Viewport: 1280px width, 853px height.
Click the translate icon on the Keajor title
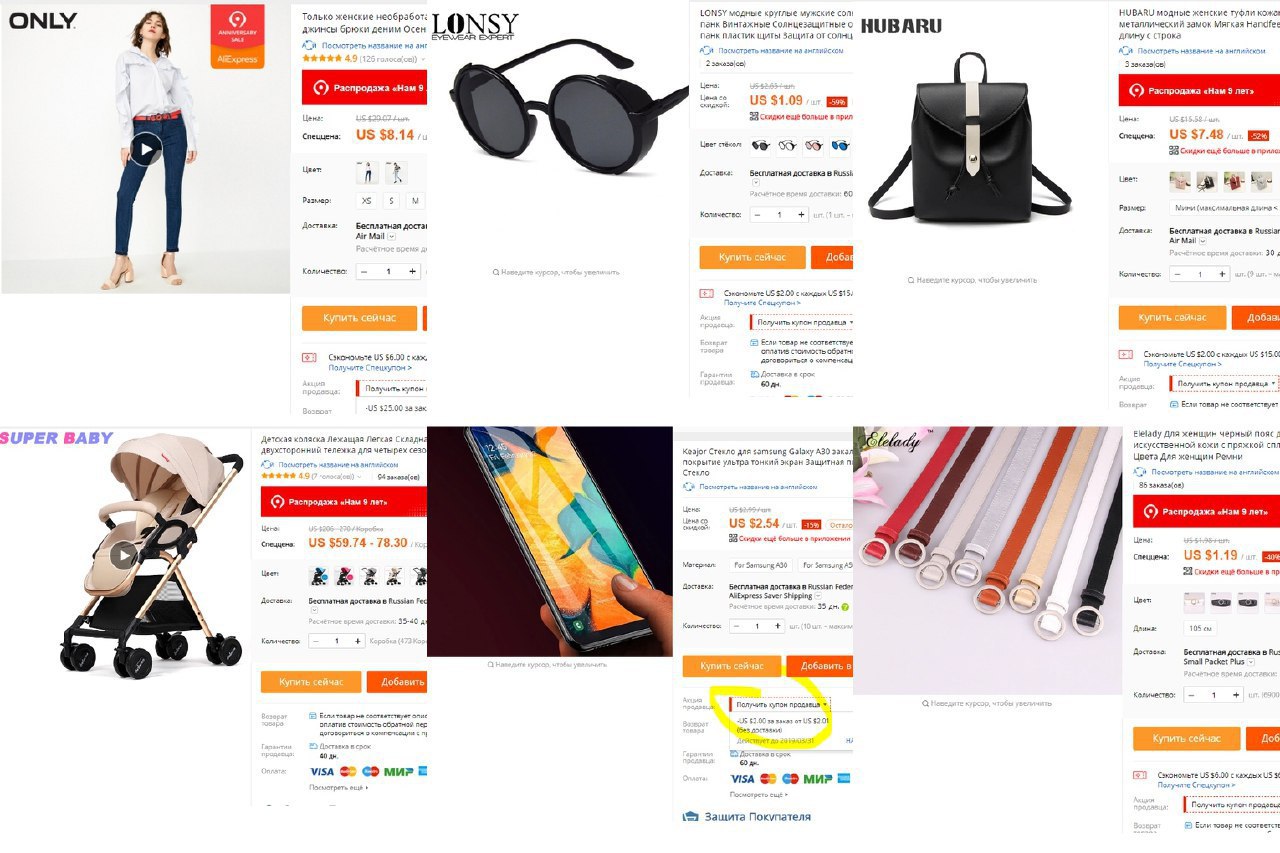click(x=691, y=487)
